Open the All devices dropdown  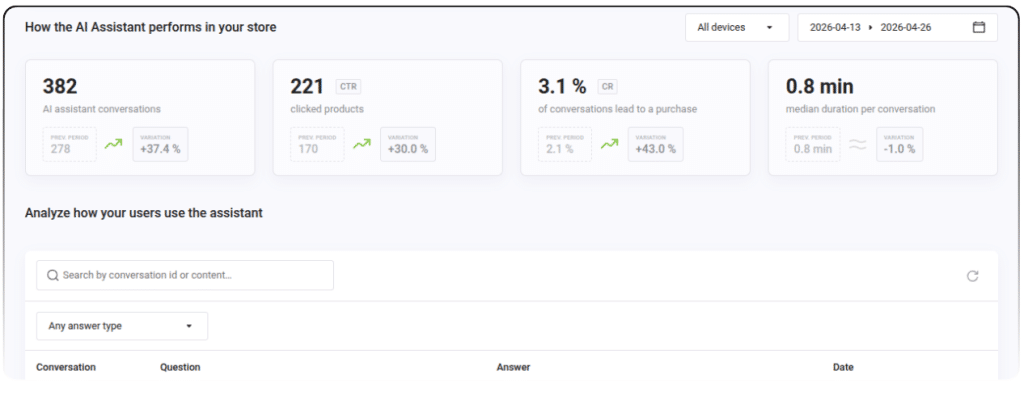pos(737,27)
